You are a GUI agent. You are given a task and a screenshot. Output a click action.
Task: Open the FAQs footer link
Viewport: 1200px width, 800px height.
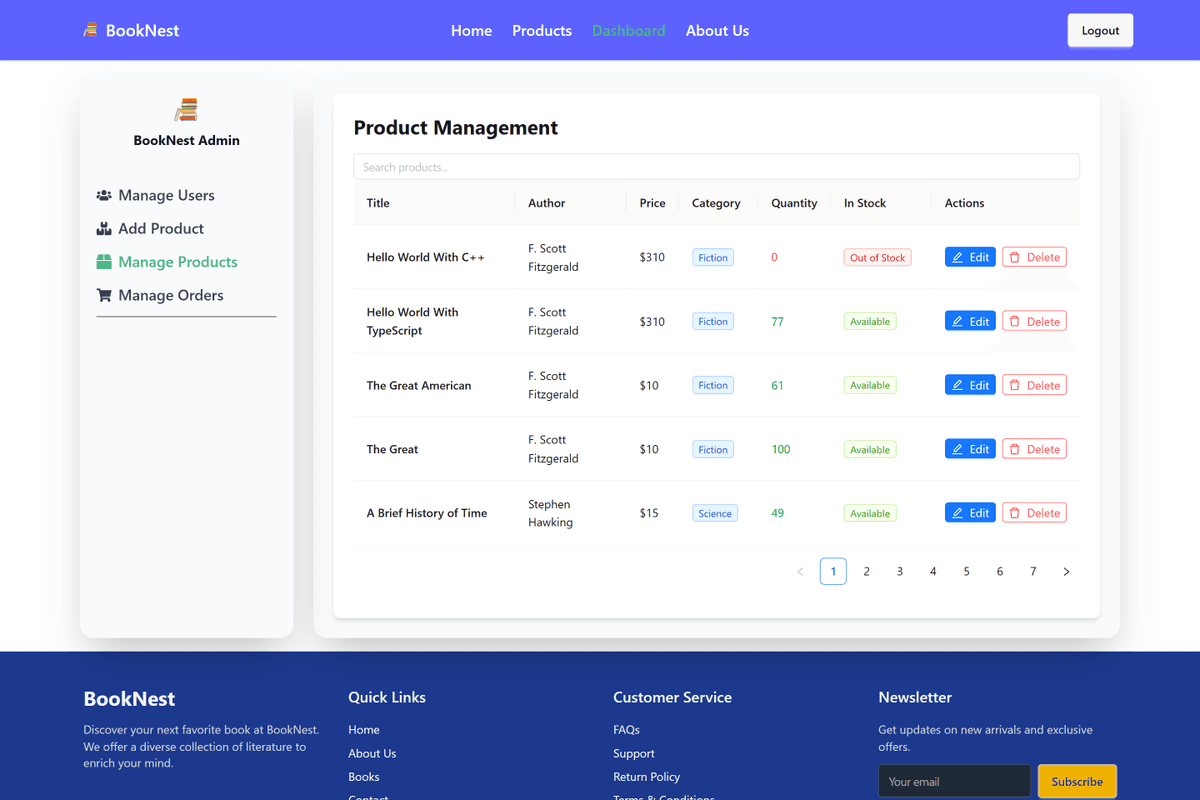tap(626, 730)
